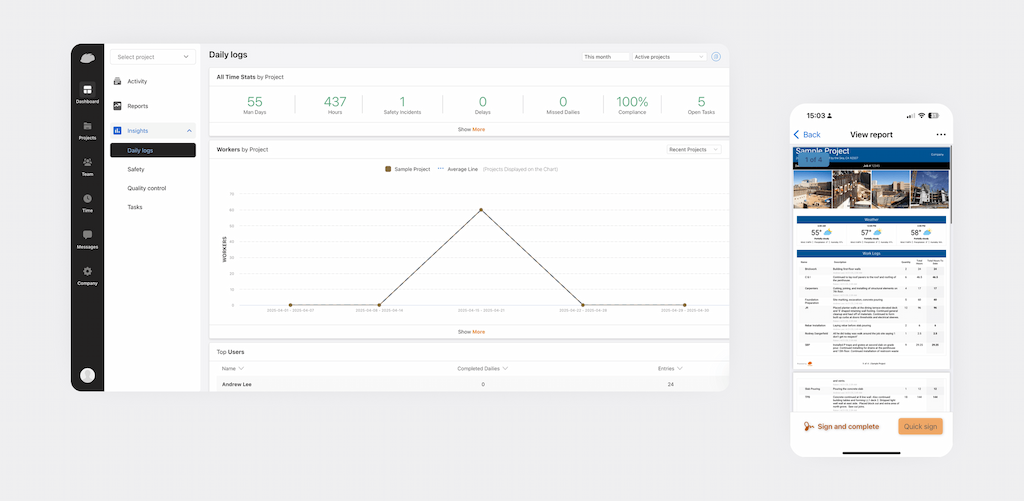Viewport: 1024px width, 501px height.
Task: Open Company settings gear icon
Action: (88, 271)
